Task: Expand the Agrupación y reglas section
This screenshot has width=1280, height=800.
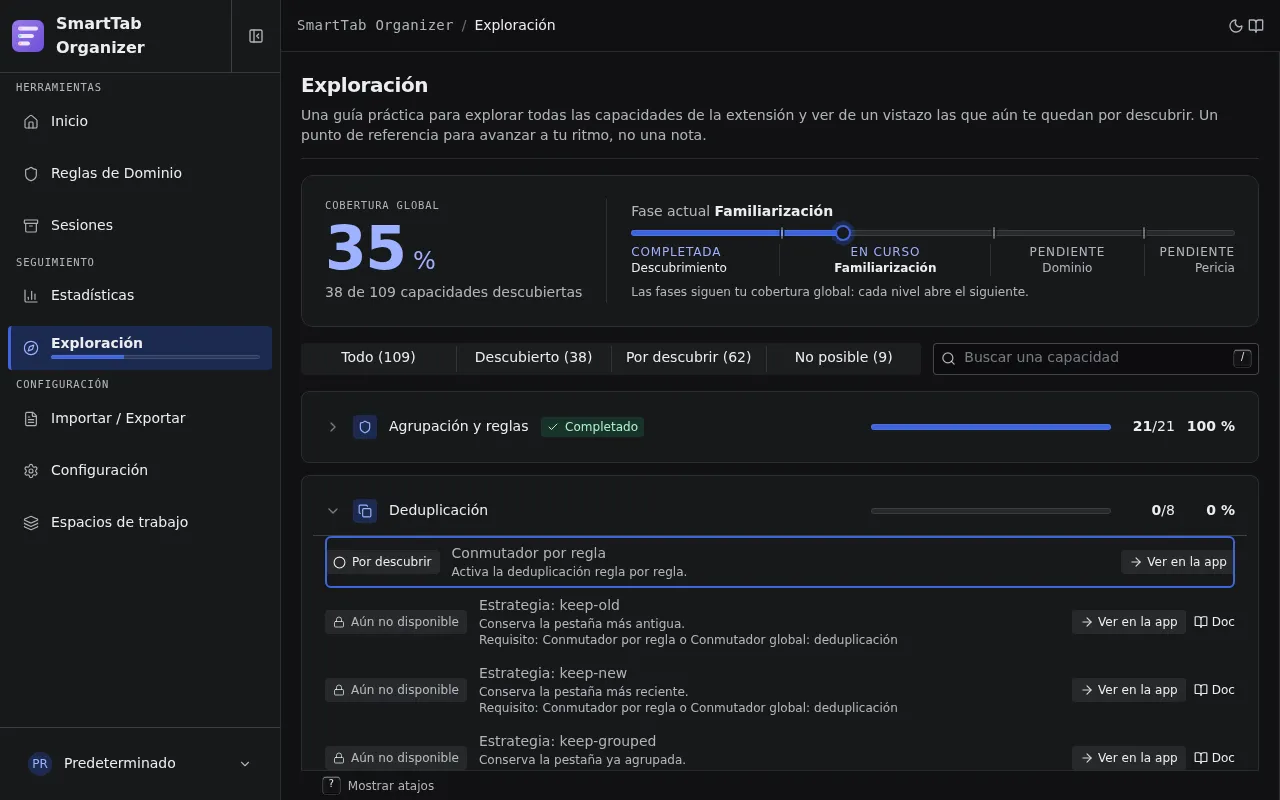Action: point(333,427)
